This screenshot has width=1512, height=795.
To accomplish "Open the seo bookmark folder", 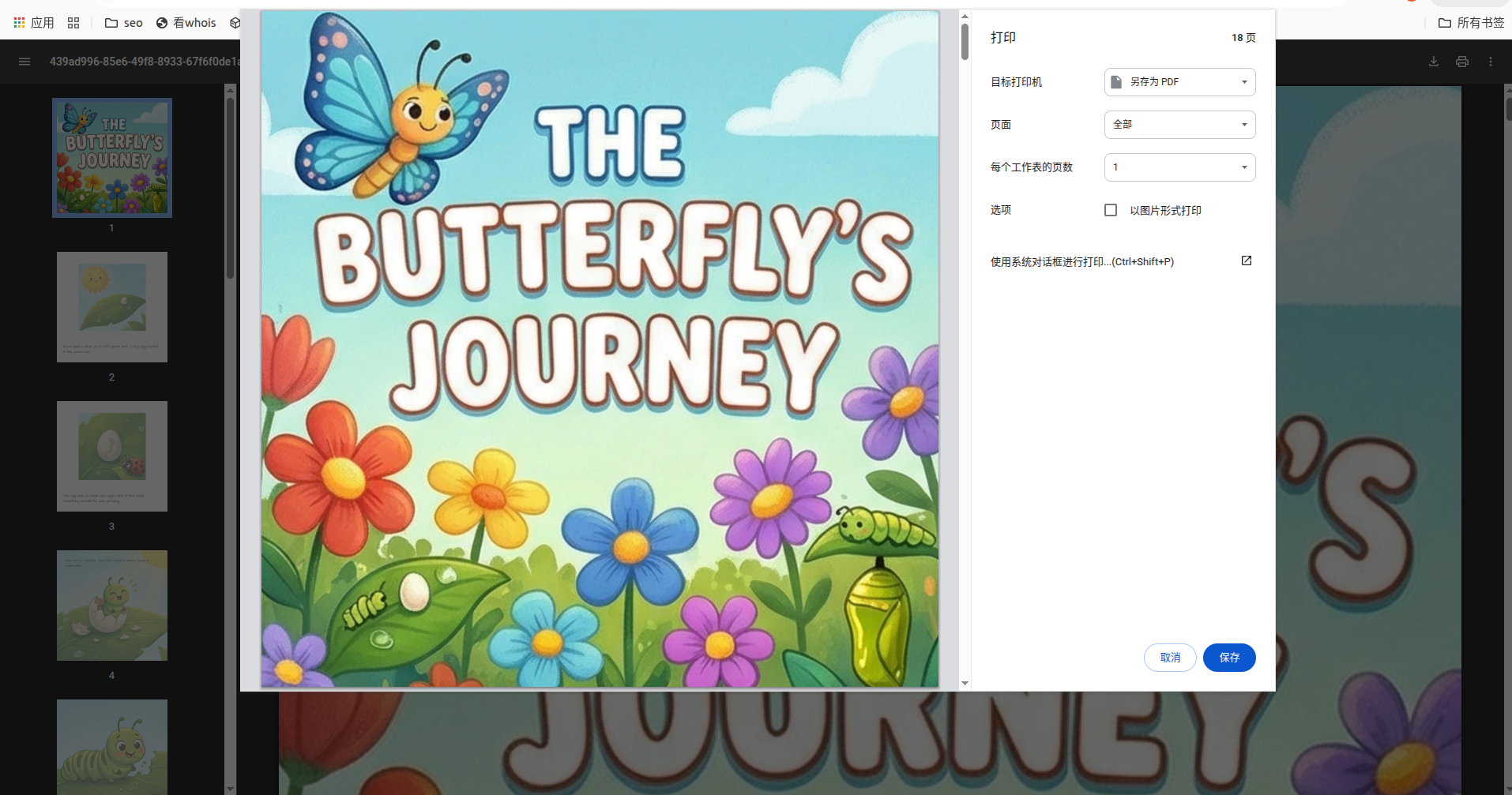I will [x=124, y=23].
